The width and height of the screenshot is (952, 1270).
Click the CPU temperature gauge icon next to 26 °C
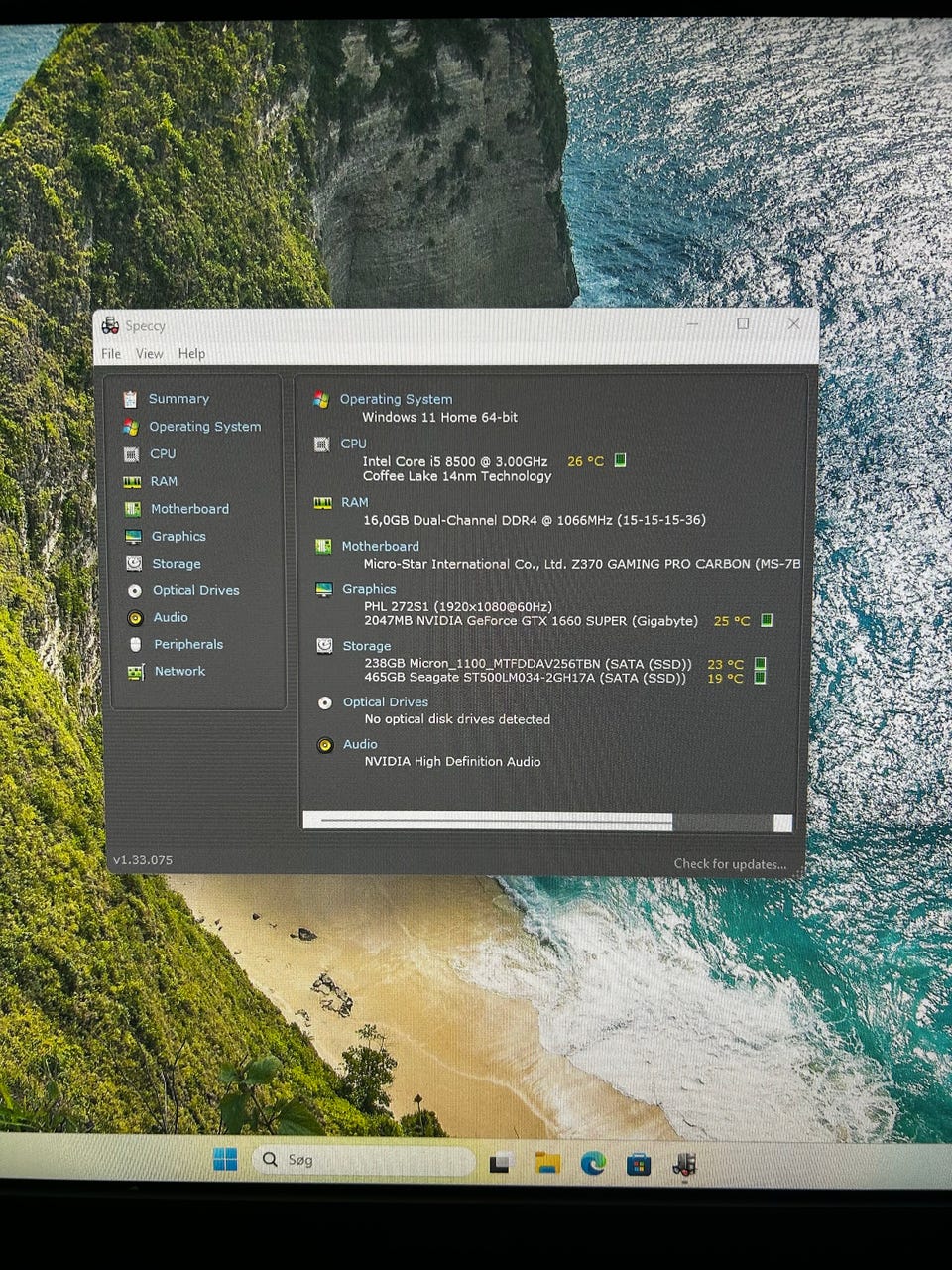pos(621,460)
